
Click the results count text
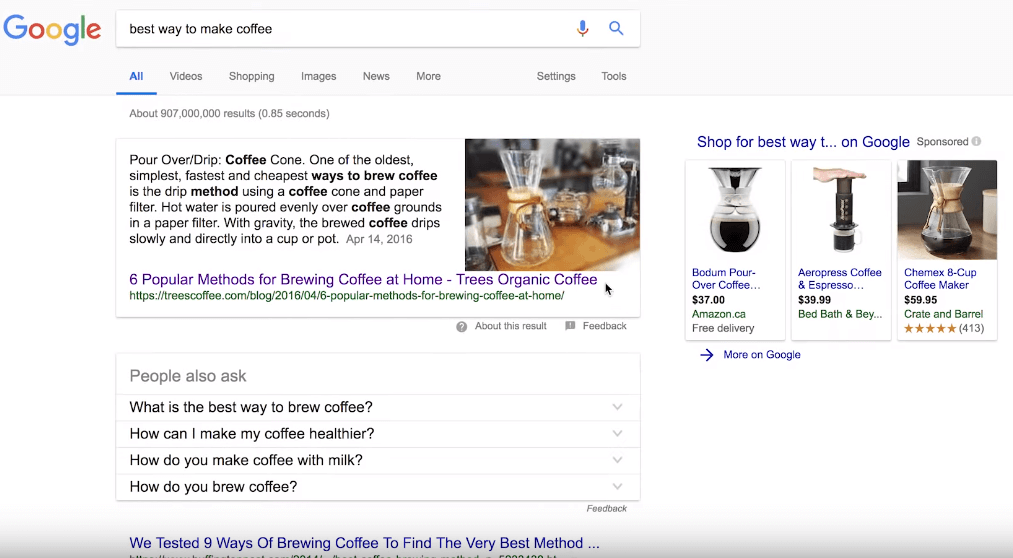coord(229,114)
